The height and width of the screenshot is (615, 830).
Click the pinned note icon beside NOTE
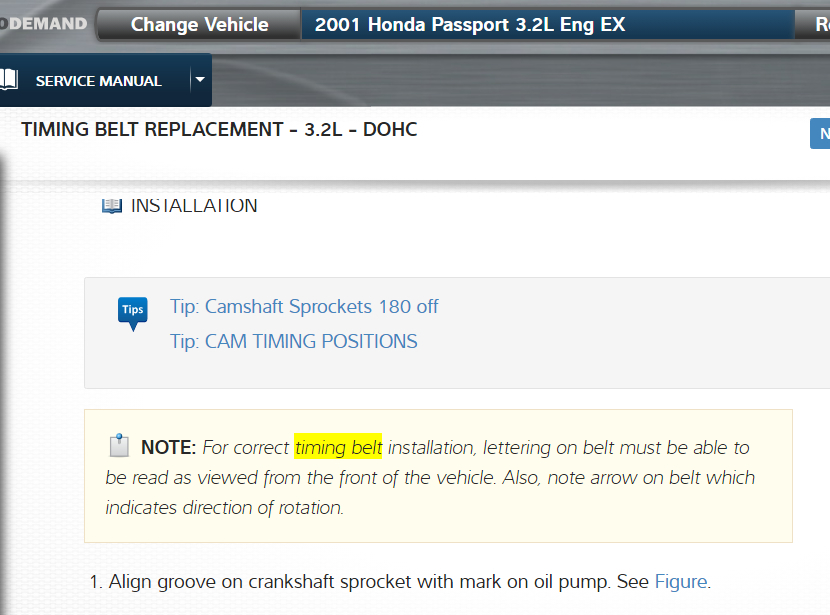[119, 446]
